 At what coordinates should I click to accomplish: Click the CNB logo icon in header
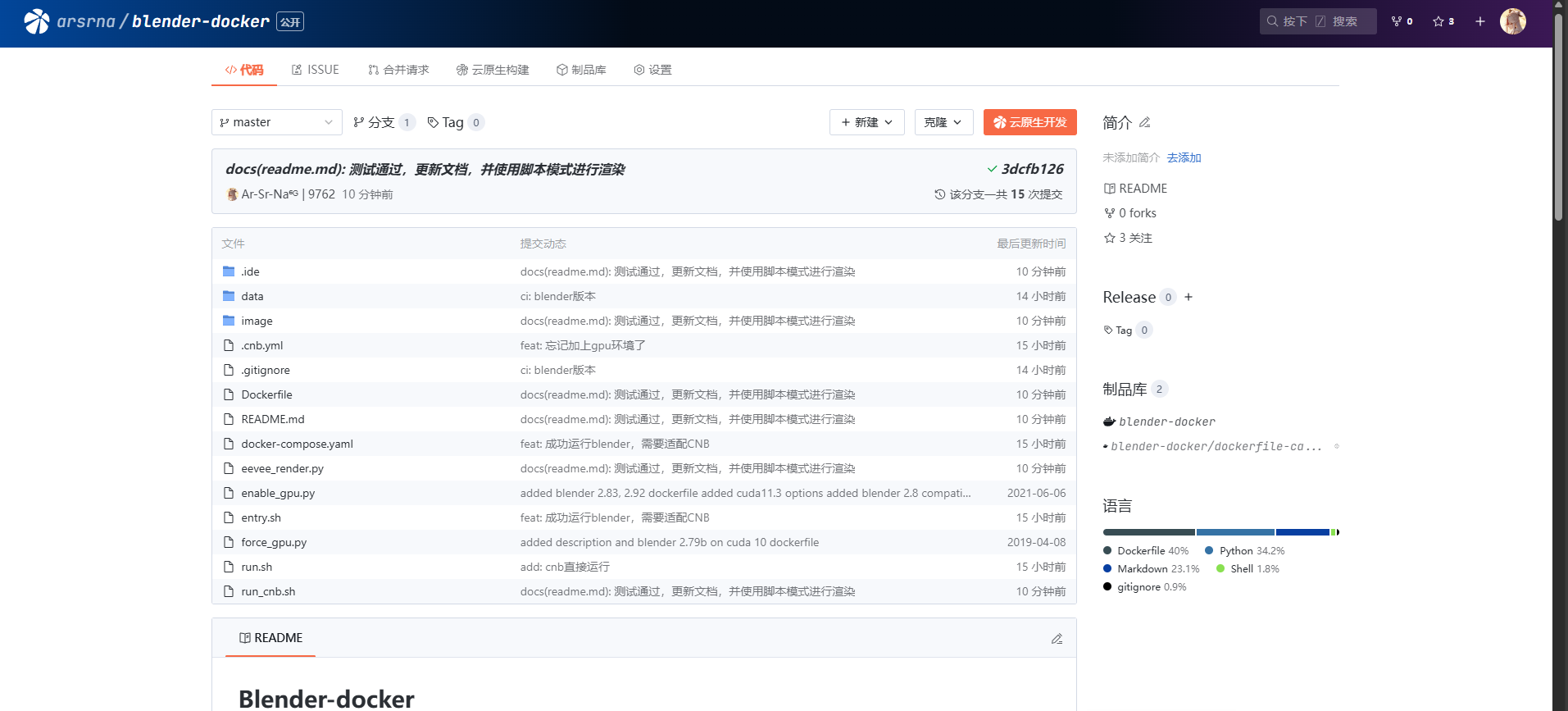click(x=36, y=21)
